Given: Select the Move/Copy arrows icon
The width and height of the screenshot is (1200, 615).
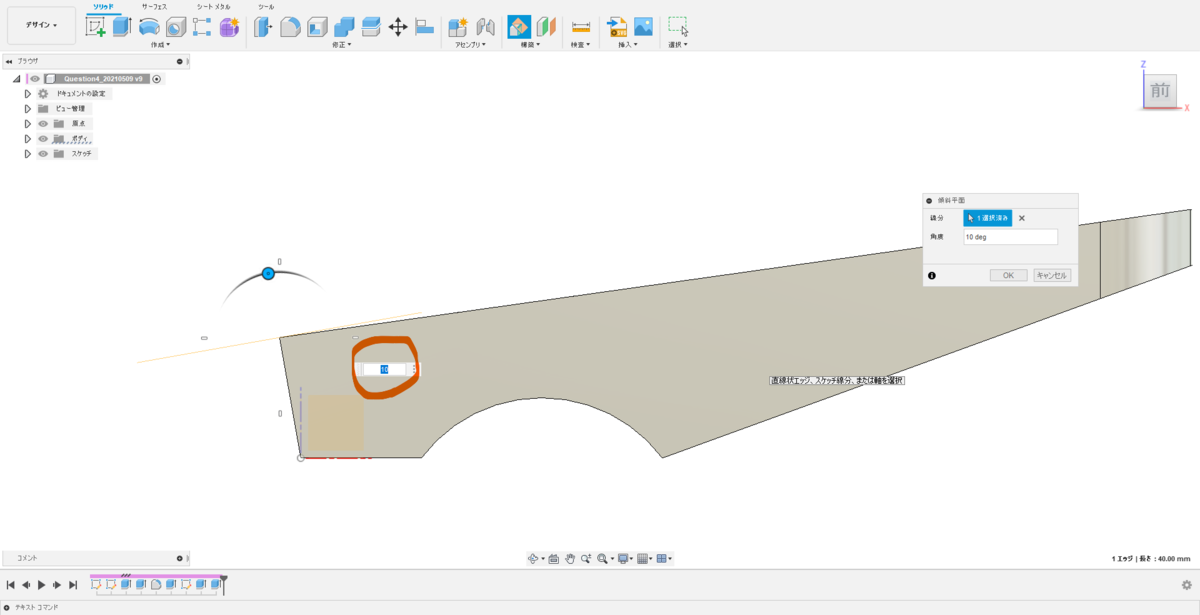Looking at the screenshot, I should 398,27.
